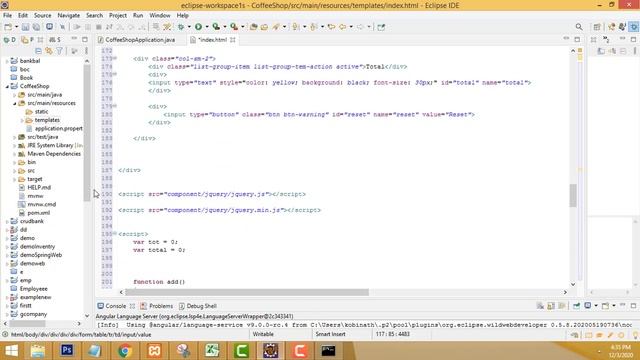Click the Package Explorer vertical scrollbar
Viewport: 640px width, 360px height.
pos(87,133)
